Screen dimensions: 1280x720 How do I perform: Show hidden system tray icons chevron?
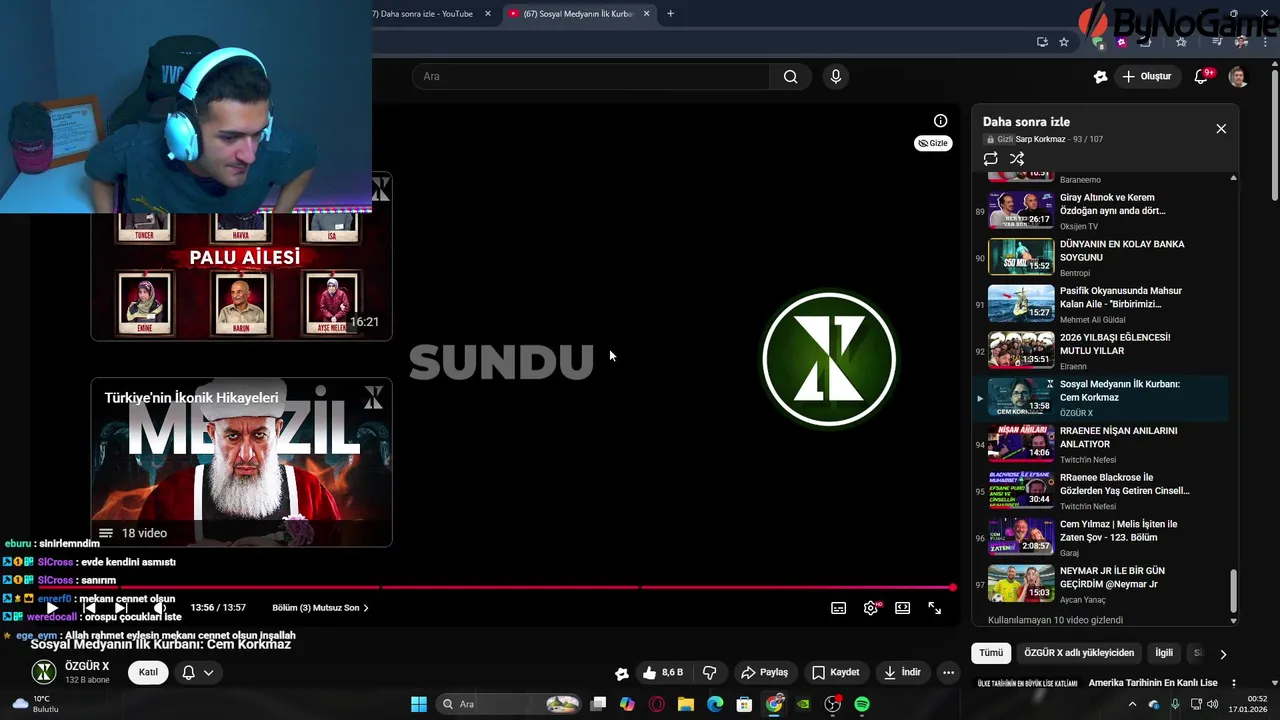1133,704
